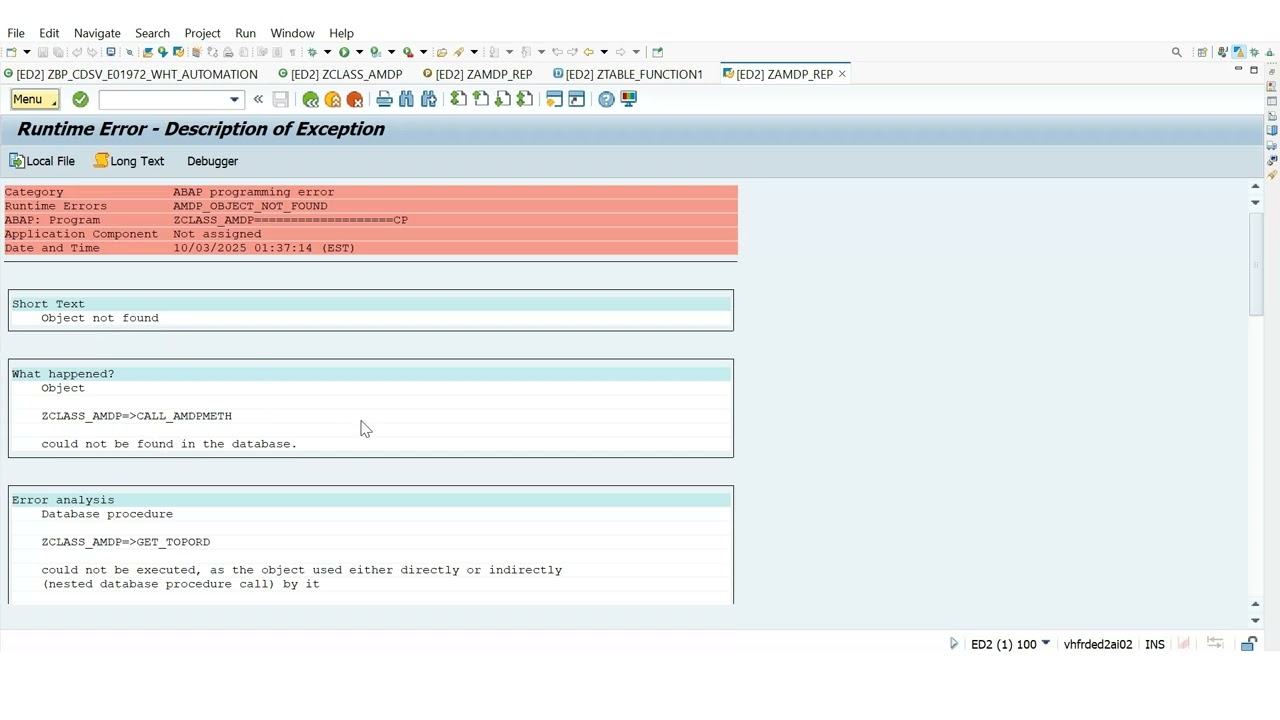The image size is (1280, 720).
Task: Click the lock icon in status bar
Action: click(x=1248, y=644)
